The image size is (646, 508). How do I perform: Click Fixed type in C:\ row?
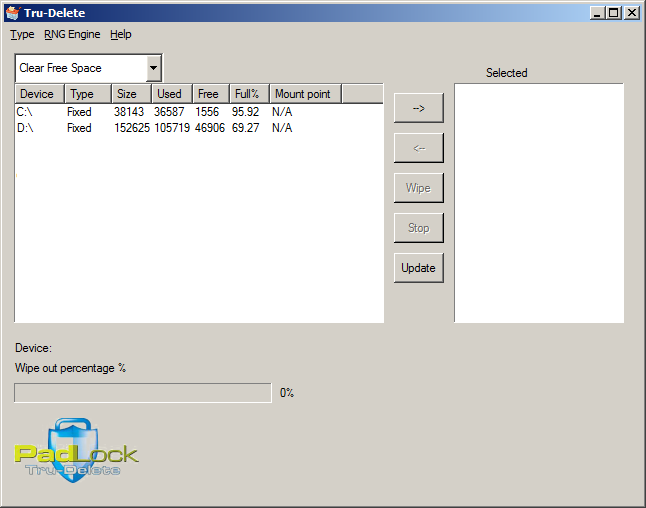pyautogui.click(x=79, y=112)
